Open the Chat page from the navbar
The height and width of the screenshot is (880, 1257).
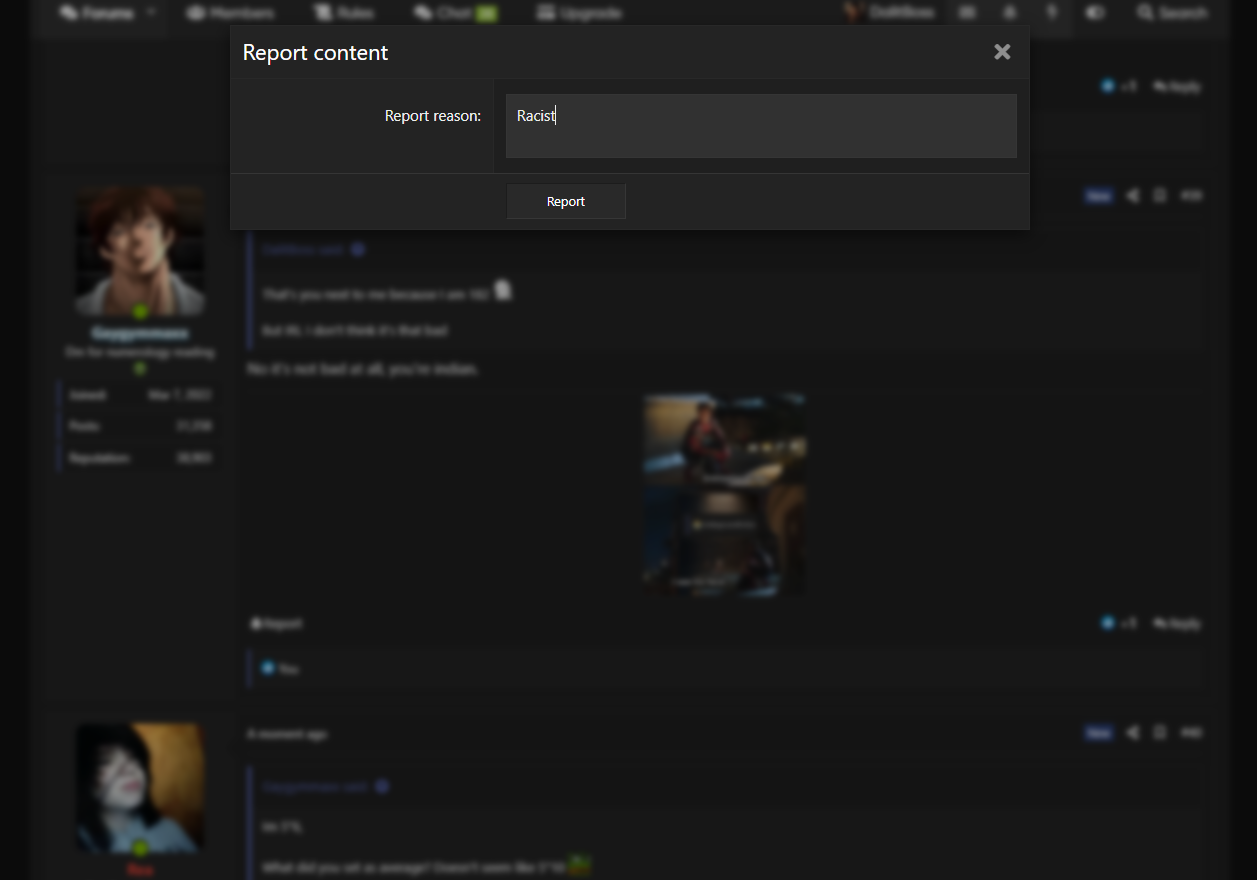[x=446, y=12]
